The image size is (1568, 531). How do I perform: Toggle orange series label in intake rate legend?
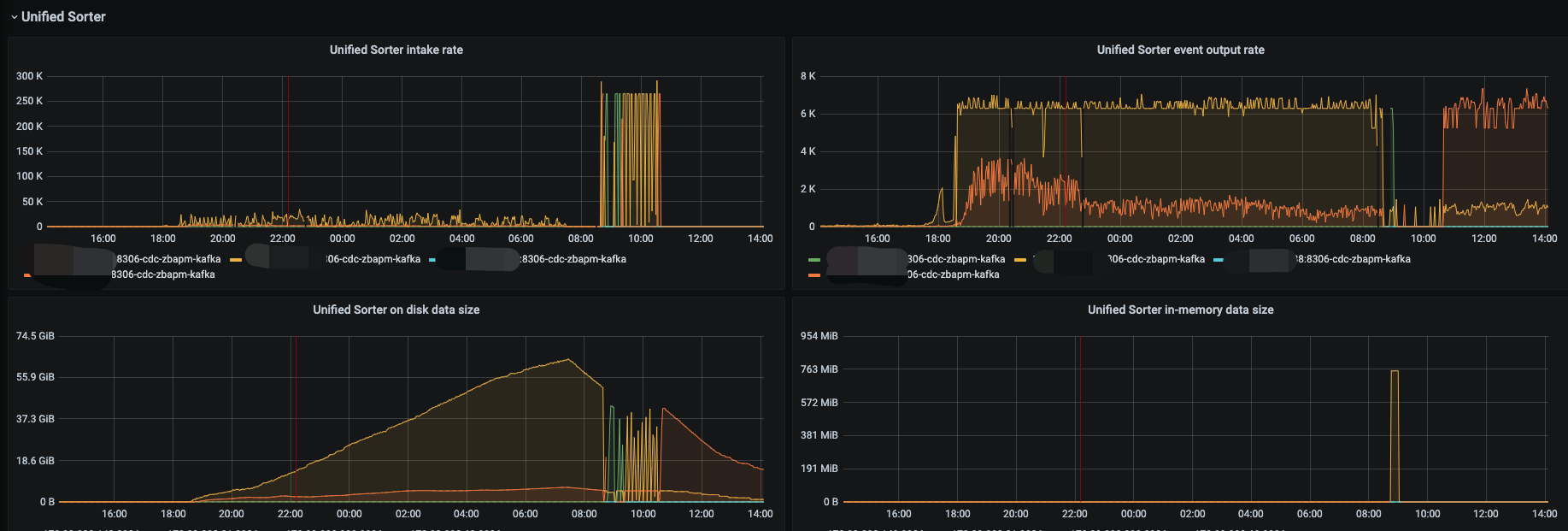pos(162,274)
